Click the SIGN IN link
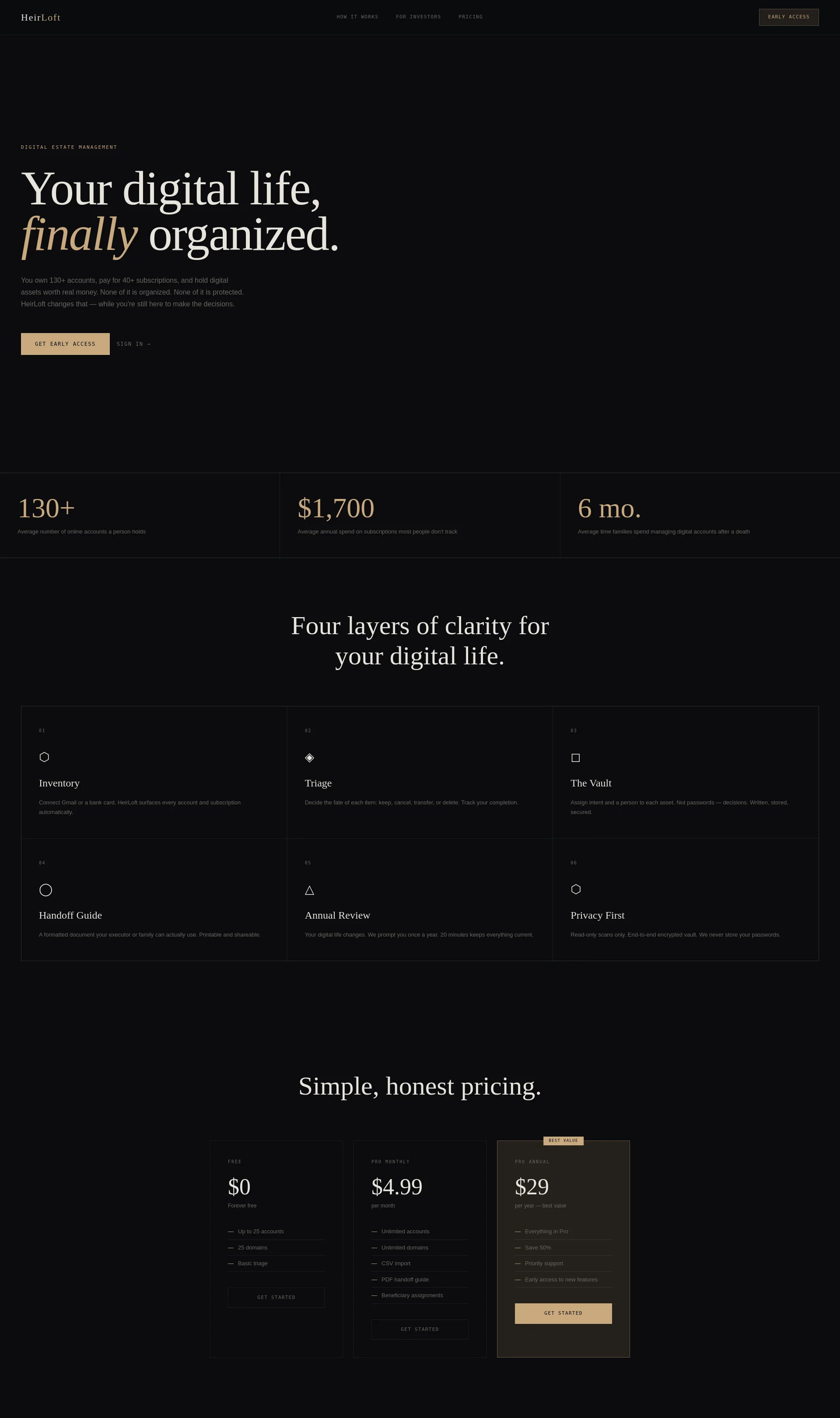The image size is (840, 1418). click(x=133, y=344)
